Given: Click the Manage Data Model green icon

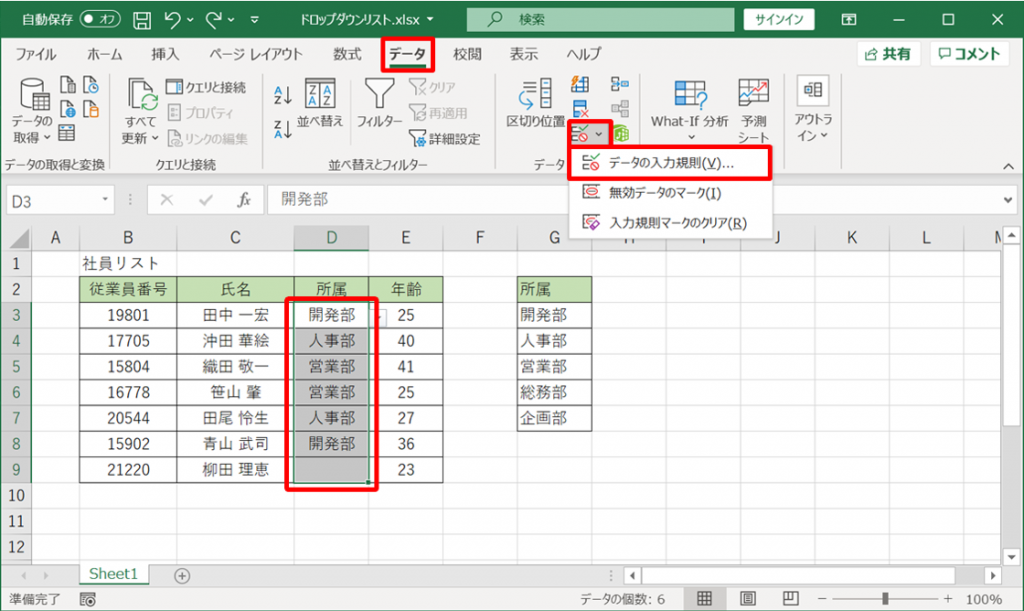Looking at the screenshot, I should click(620, 134).
